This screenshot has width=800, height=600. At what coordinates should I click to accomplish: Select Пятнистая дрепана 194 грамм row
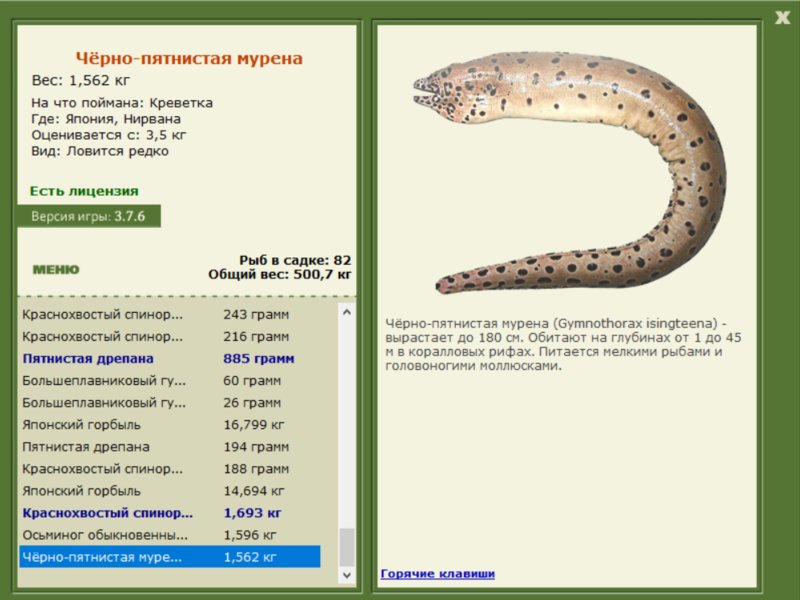[x=170, y=447]
